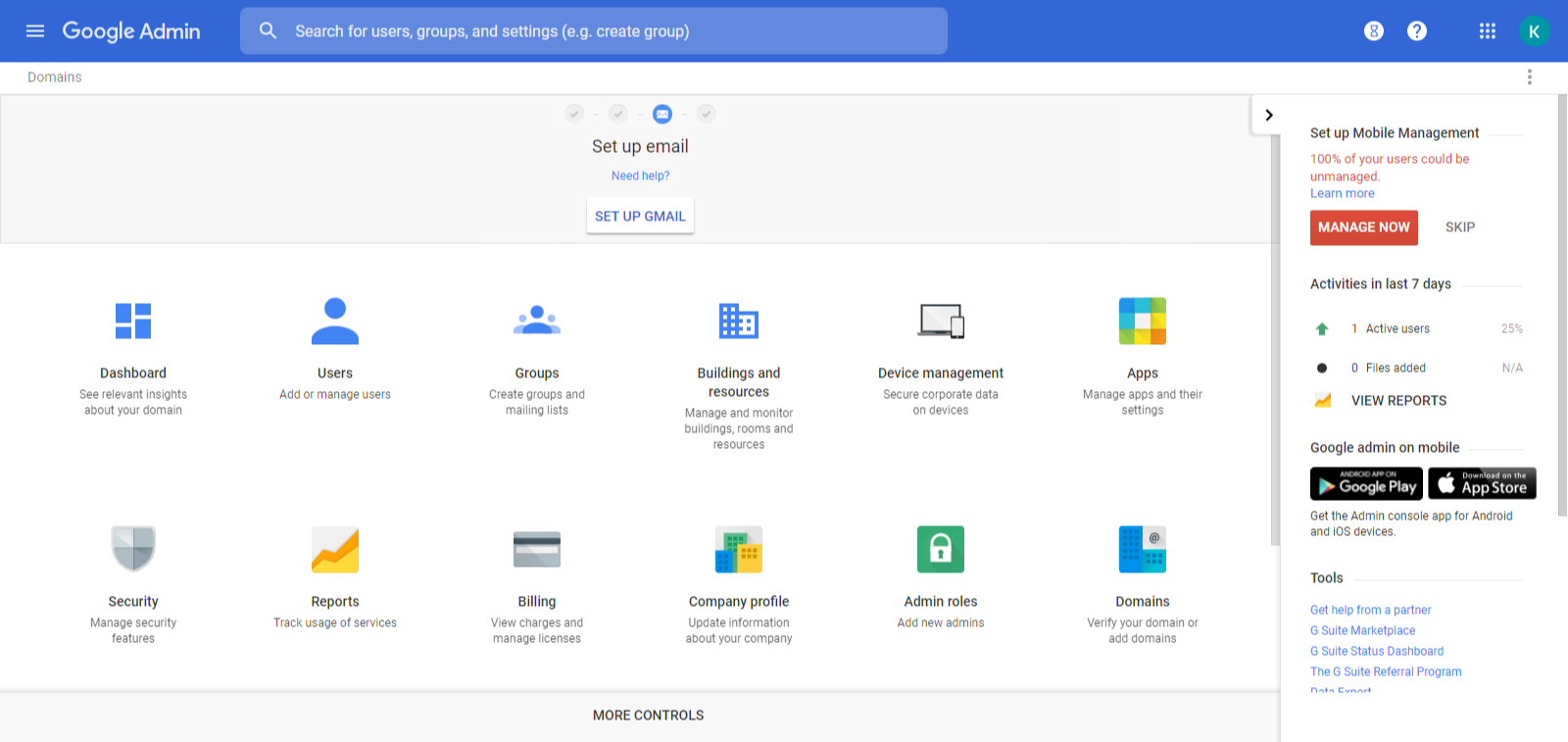Image resolution: width=1568 pixels, height=742 pixels.
Task: Open the Company profile icon
Action: click(x=739, y=549)
